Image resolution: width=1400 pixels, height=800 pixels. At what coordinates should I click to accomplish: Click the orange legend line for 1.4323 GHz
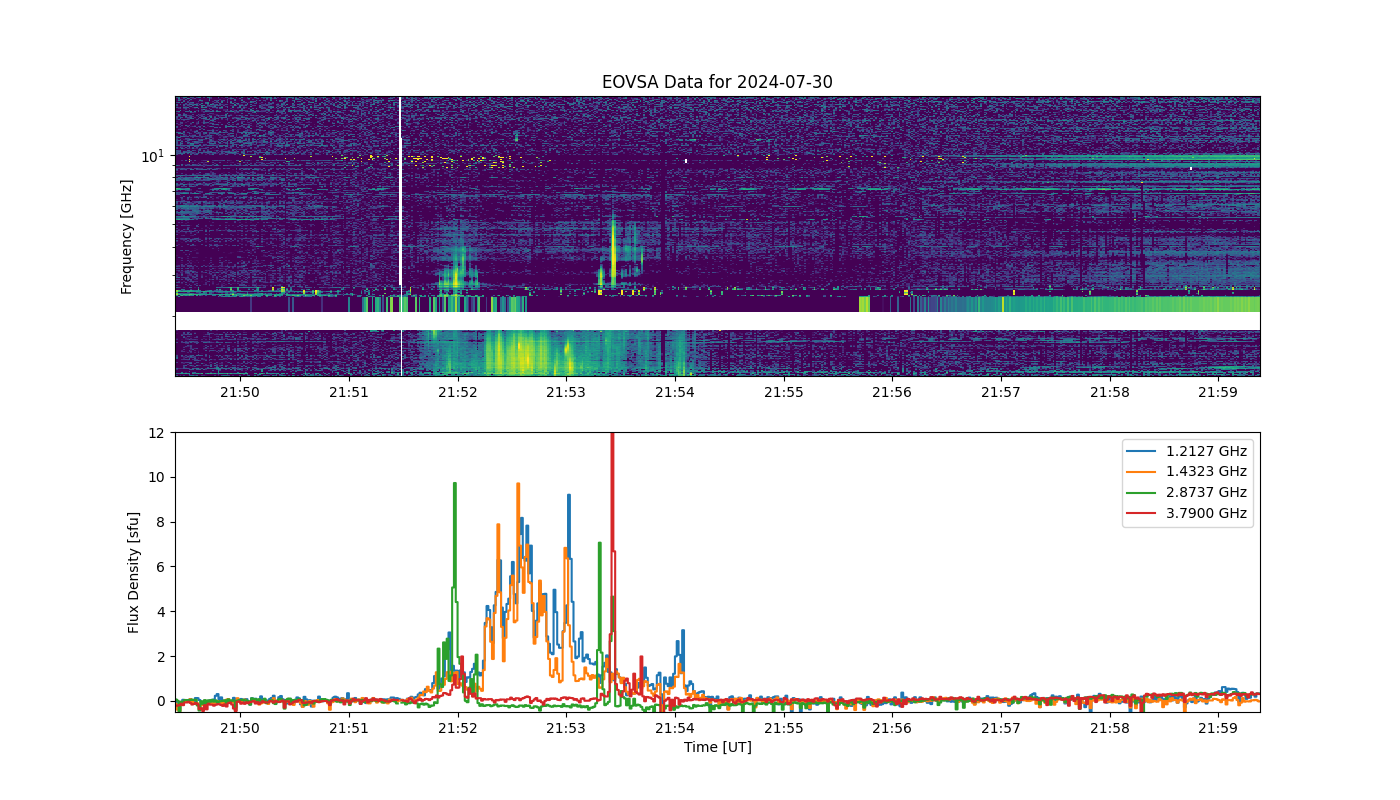(1141, 472)
